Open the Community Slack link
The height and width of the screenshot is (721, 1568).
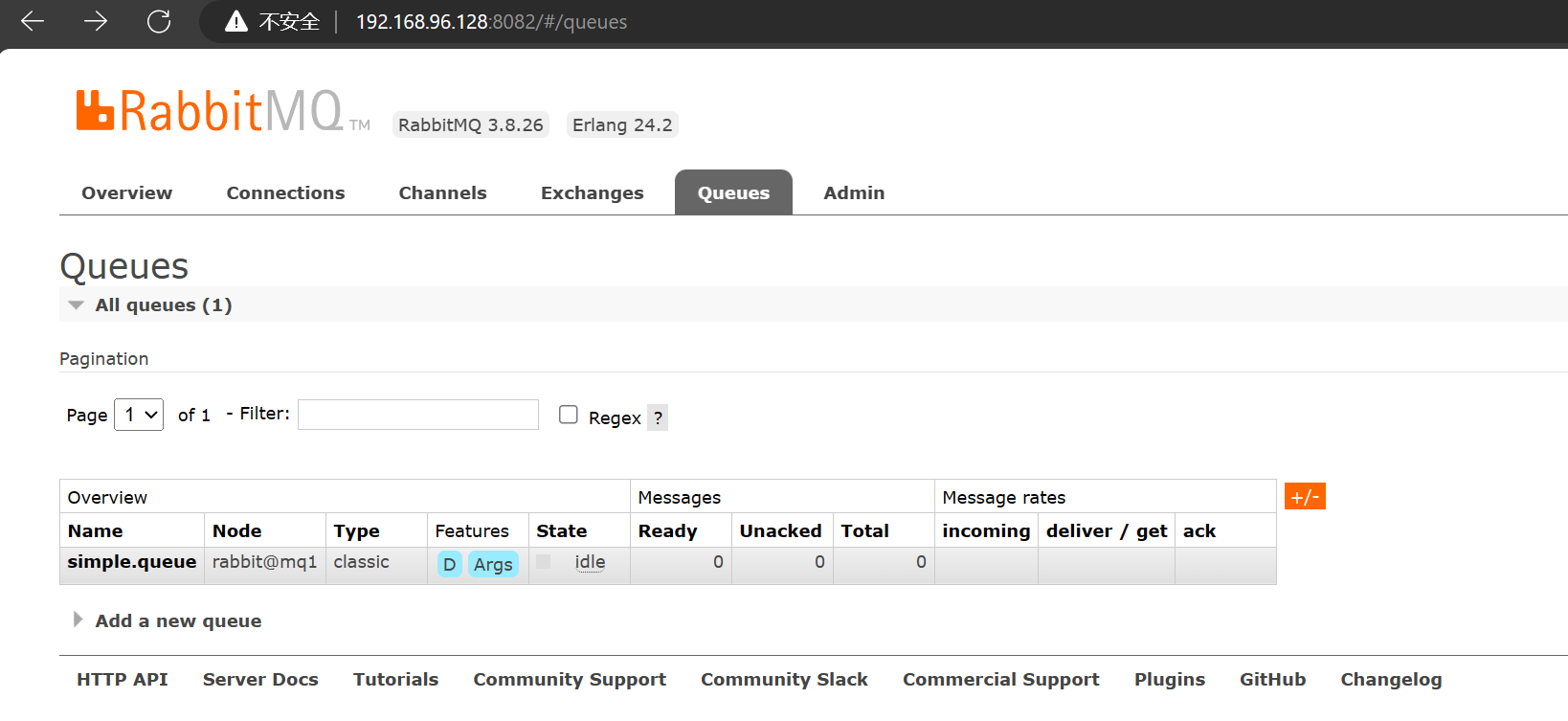[x=784, y=679]
